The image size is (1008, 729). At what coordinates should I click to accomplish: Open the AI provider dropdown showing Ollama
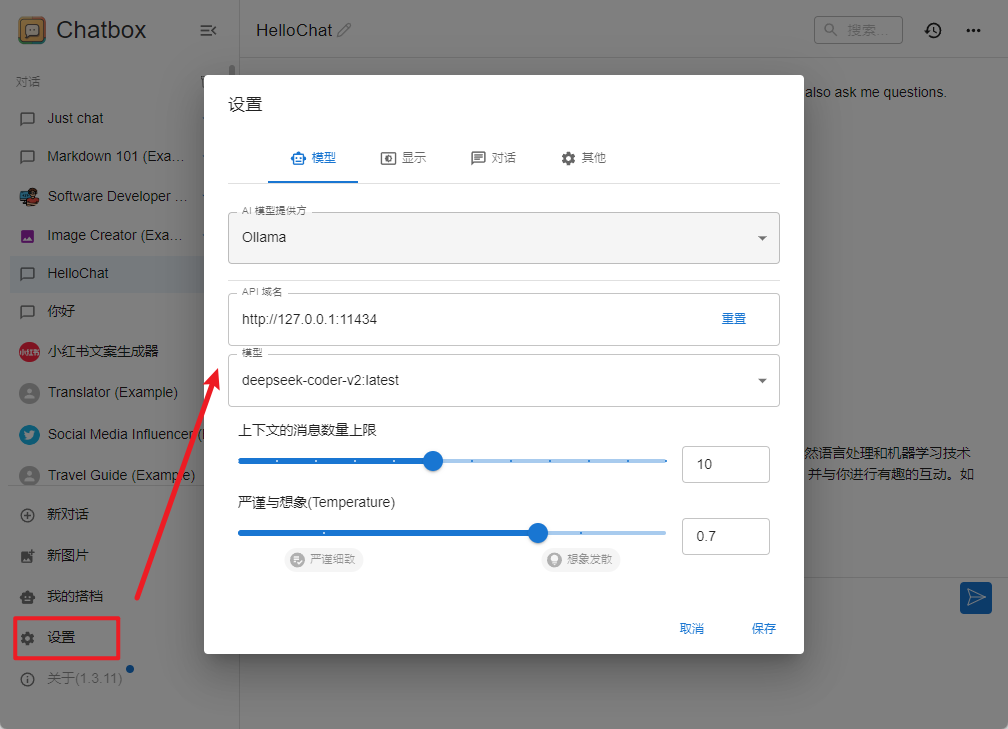[504, 238]
